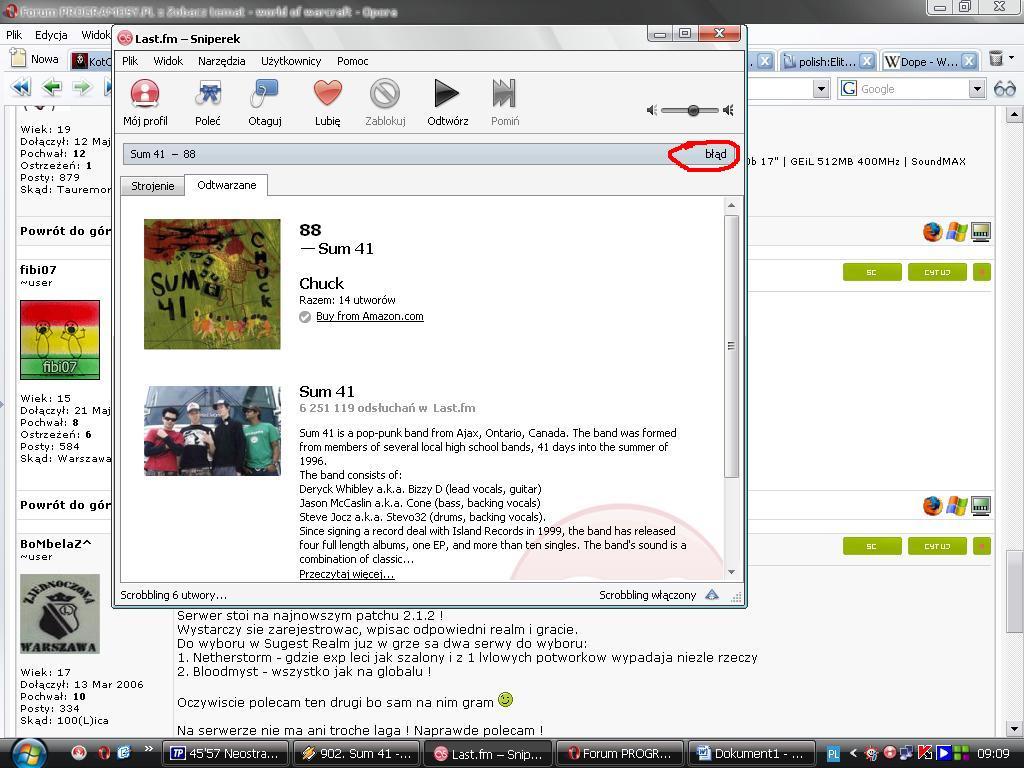Click Opera's rewind navigation icon
Screen dimensions: 1024x768
tap(21, 87)
